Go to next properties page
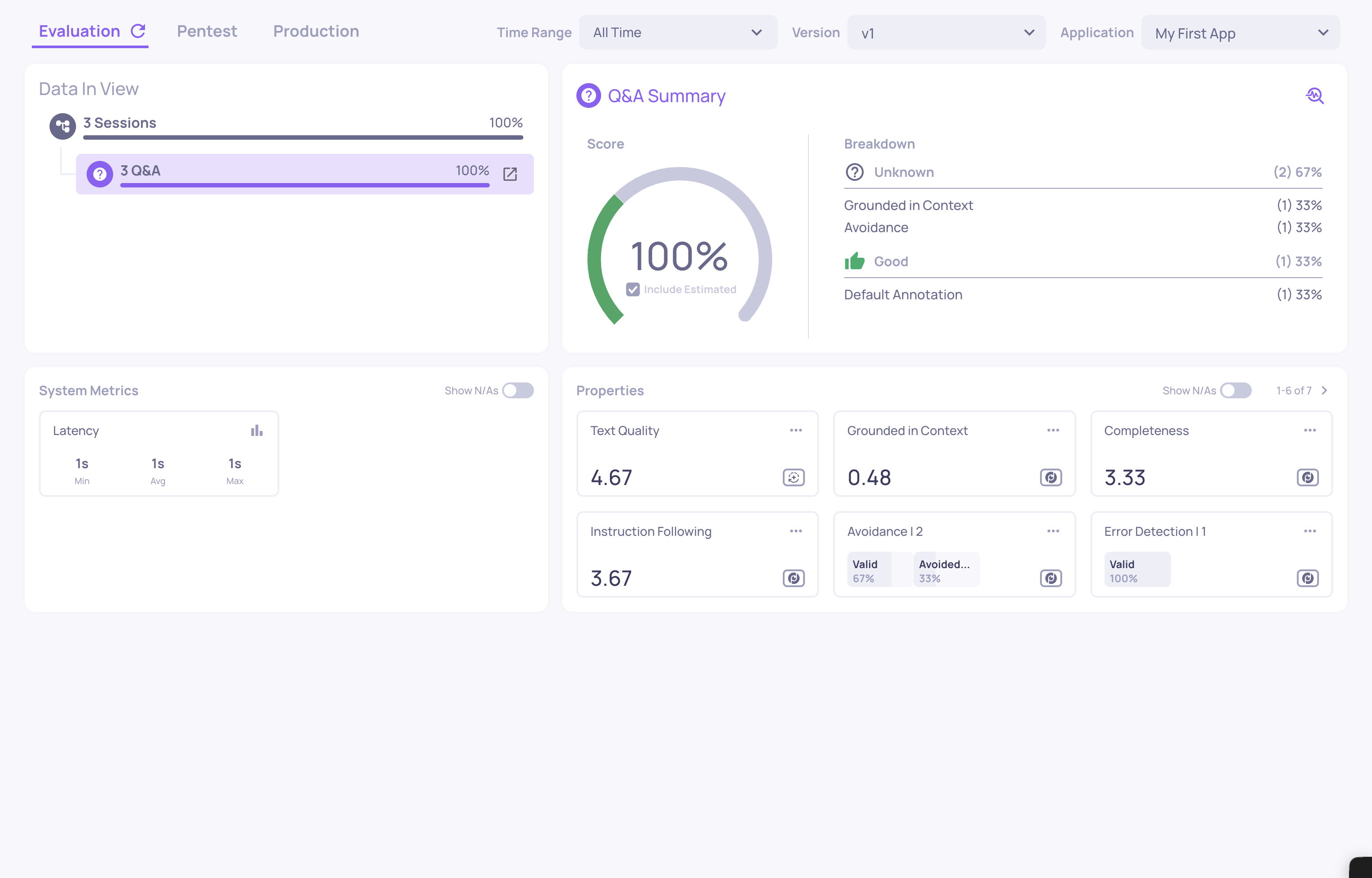 click(x=1325, y=390)
